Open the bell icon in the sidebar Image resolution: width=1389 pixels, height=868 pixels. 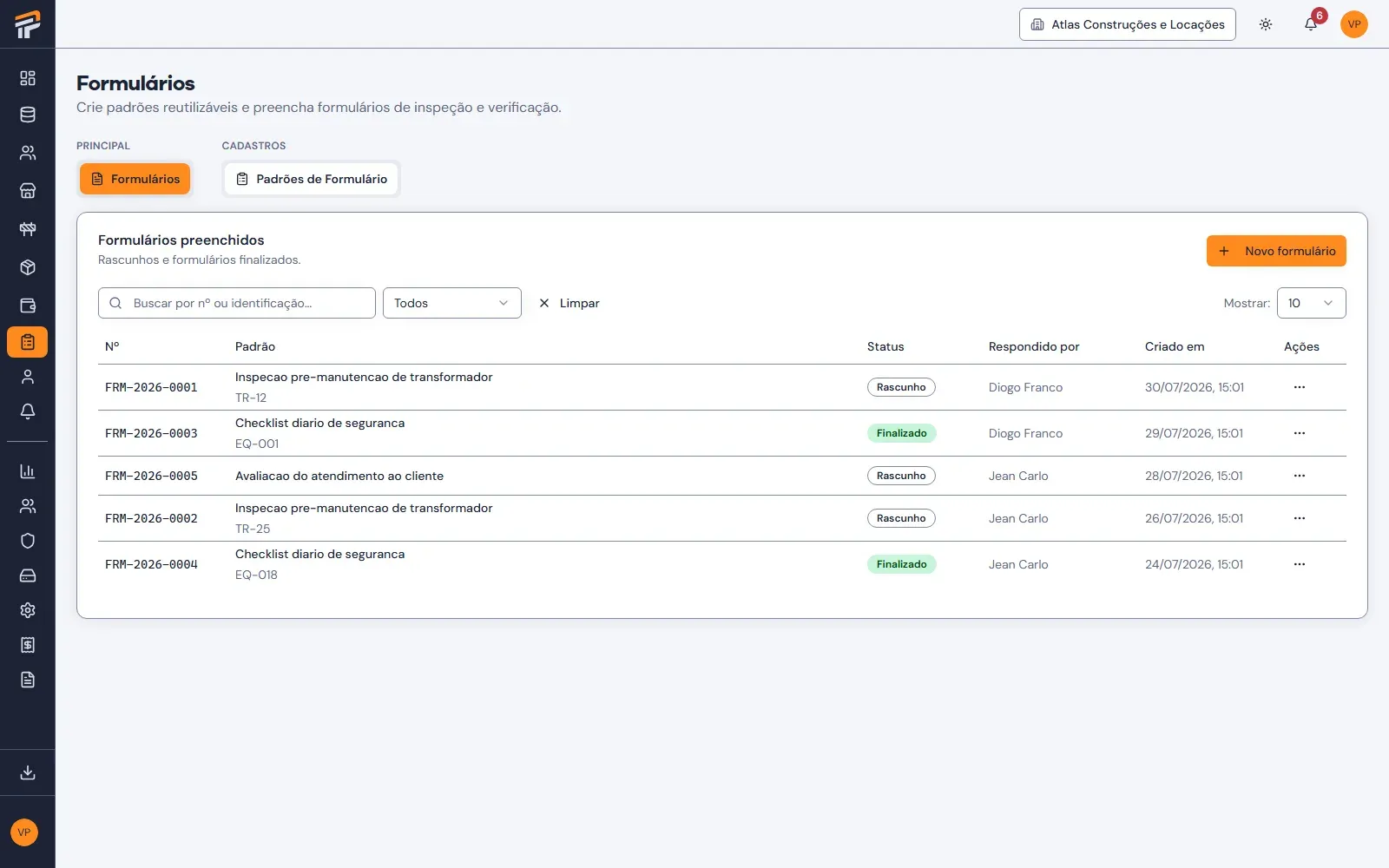point(28,411)
